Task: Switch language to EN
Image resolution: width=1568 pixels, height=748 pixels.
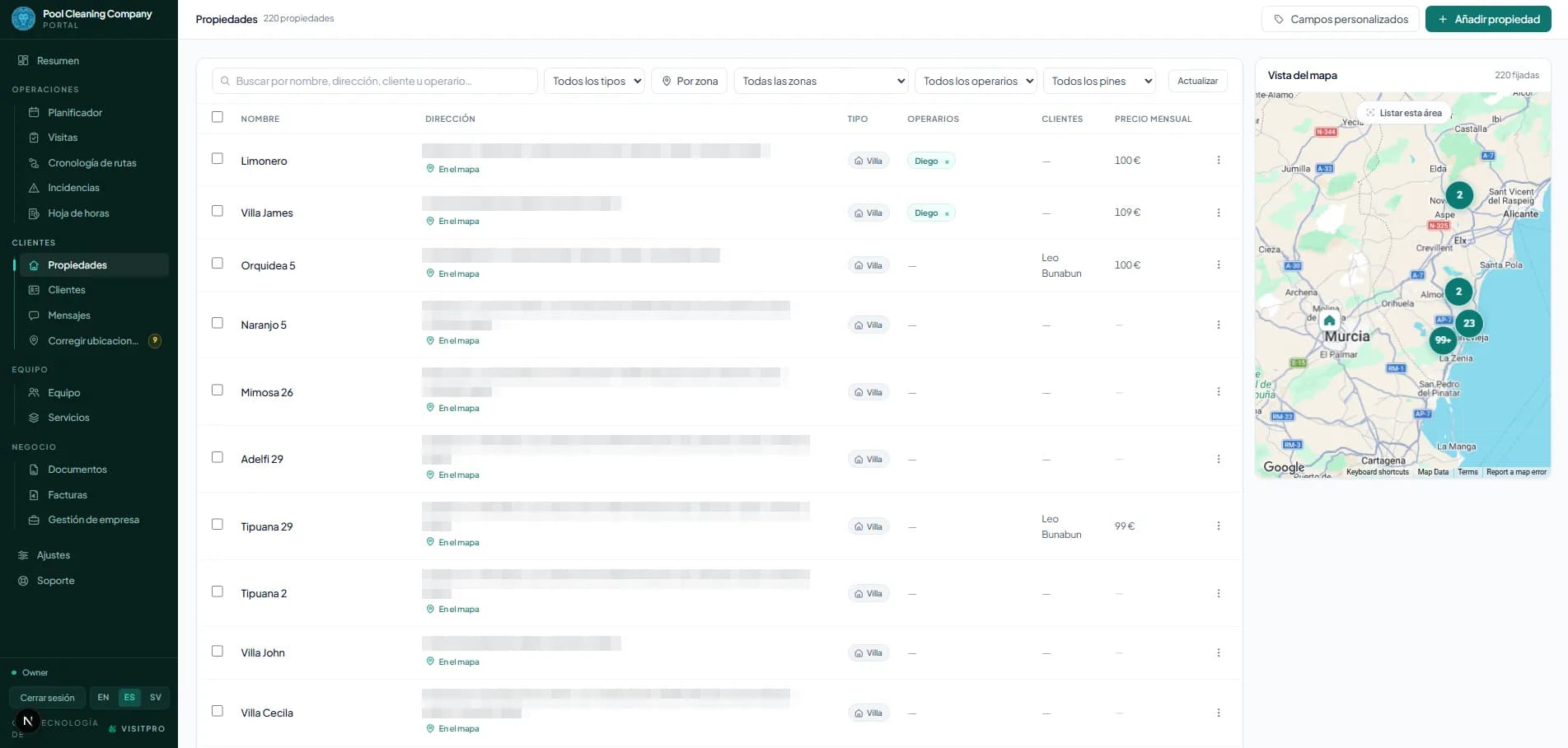Action: [x=103, y=697]
